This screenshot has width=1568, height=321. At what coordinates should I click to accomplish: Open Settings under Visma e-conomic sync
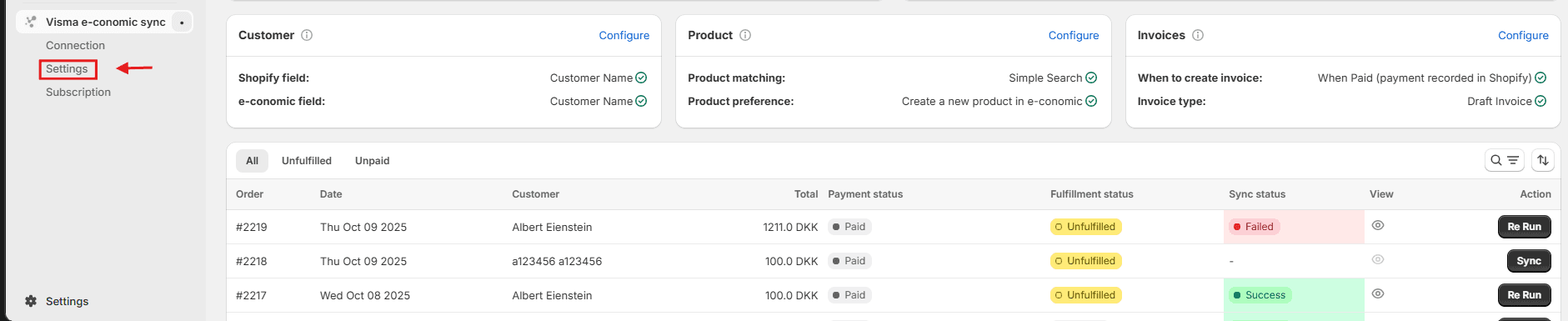(x=67, y=69)
